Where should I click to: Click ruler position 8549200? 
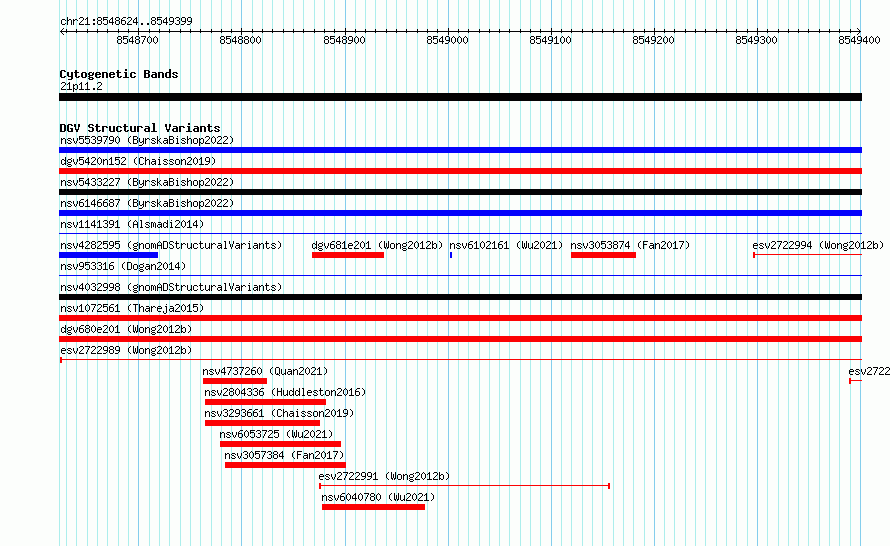coord(654,40)
